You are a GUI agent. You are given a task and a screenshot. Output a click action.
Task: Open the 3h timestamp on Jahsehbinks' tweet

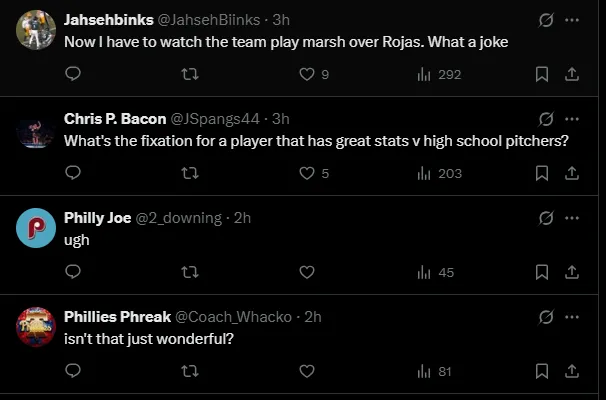tap(281, 19)
